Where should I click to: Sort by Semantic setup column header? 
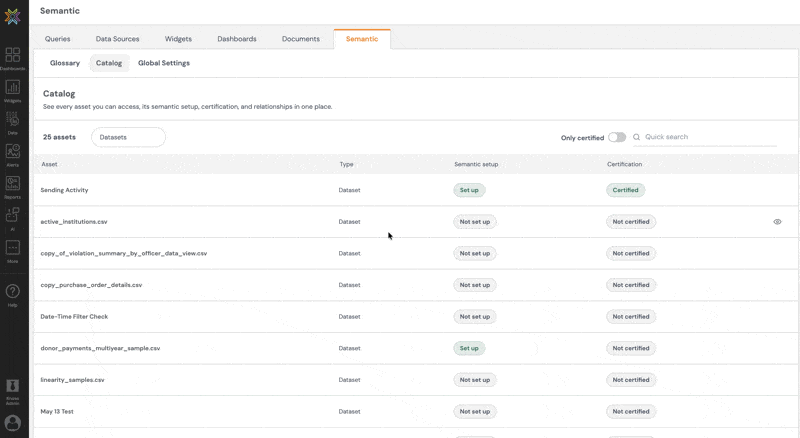[x=476, y=164]
